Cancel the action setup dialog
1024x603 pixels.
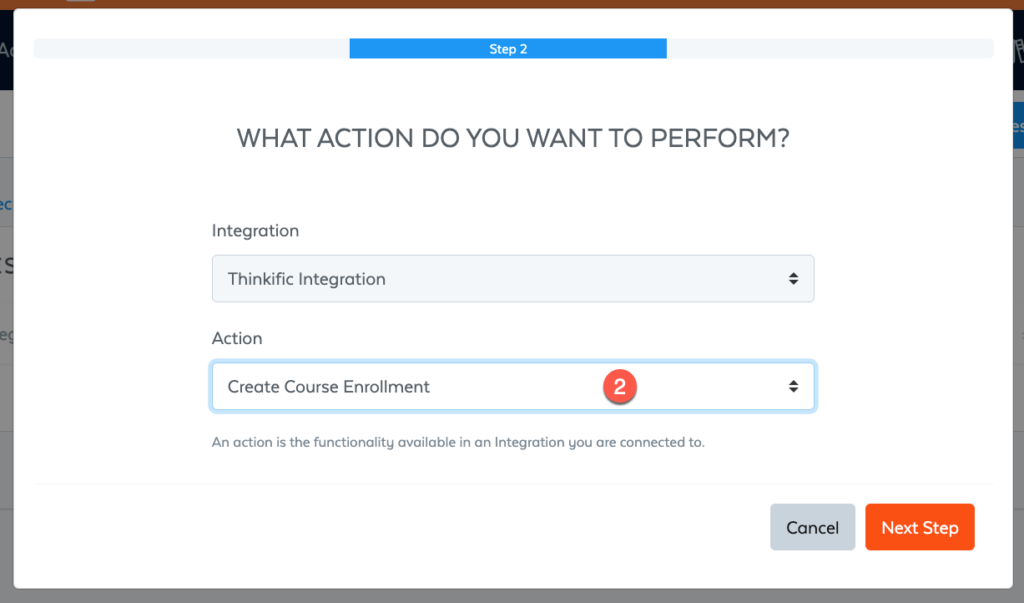812,527
